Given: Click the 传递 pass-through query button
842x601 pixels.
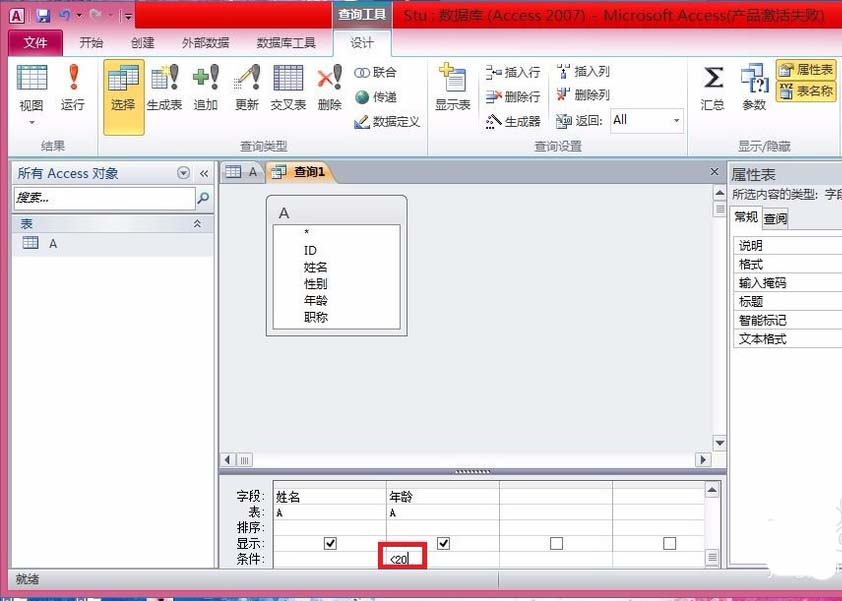Looking at the screenshot, I should [375, 97].
